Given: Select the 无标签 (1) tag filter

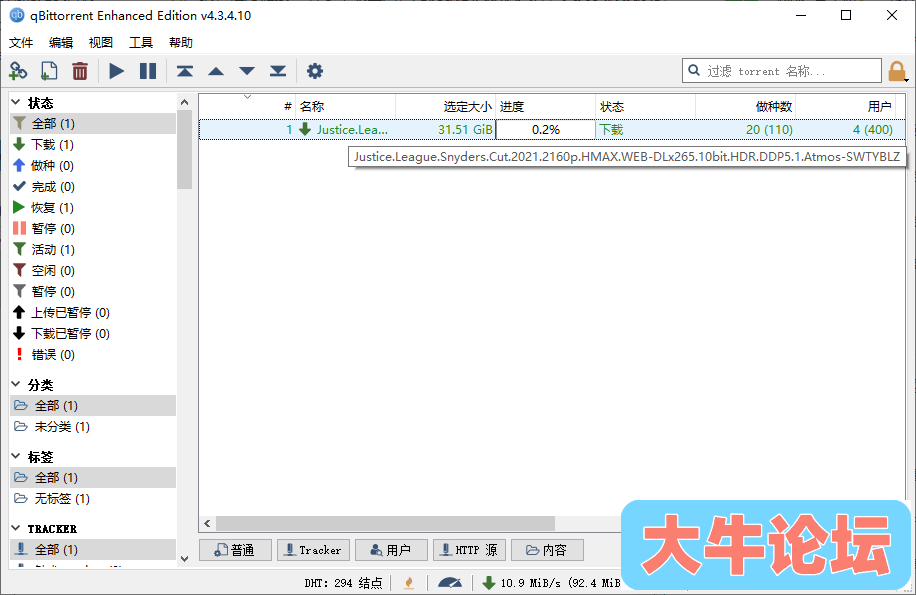Looking at the screenshot, I should [93, 499].
